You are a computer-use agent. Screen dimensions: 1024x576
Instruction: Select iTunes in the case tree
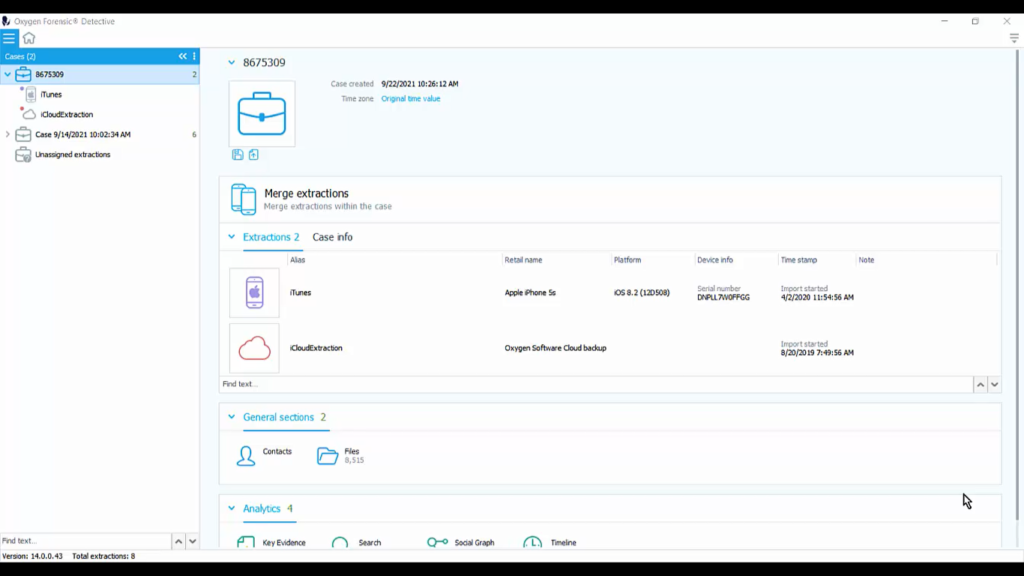(x=51, y=95)
